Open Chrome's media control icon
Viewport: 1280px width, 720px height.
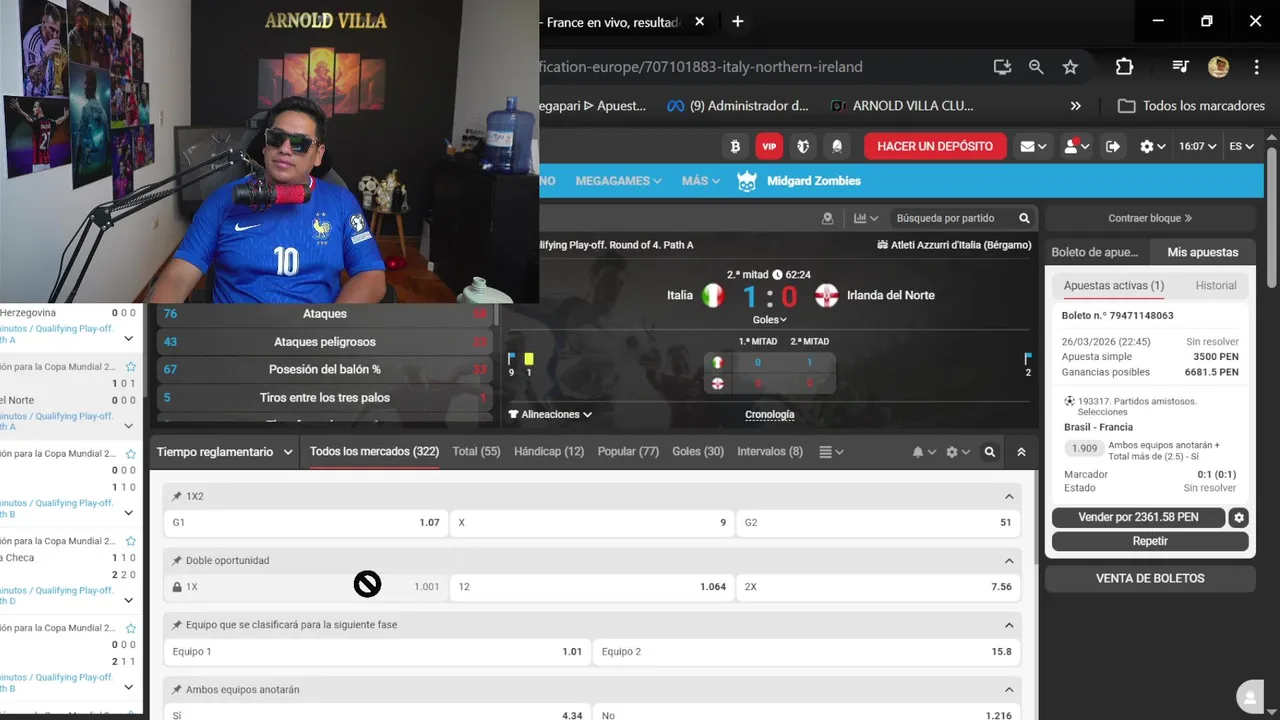1180,67
